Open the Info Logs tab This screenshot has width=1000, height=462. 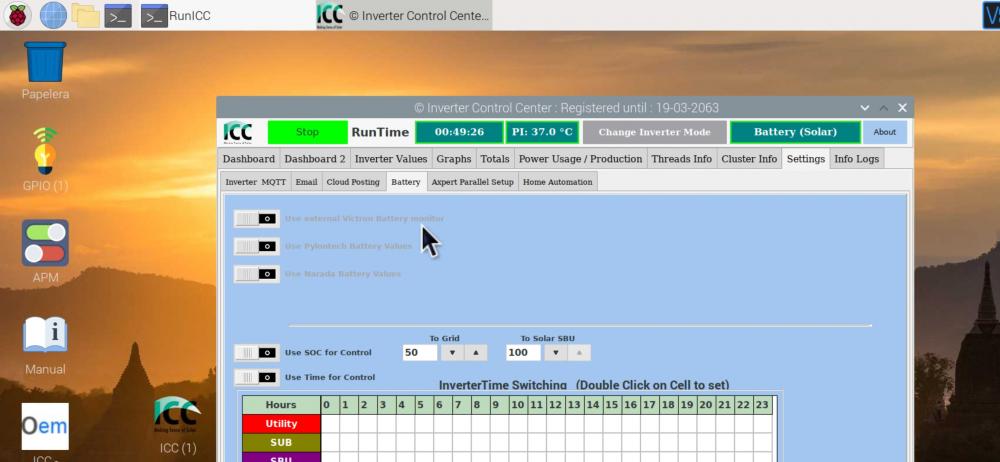tap(857, 159)
